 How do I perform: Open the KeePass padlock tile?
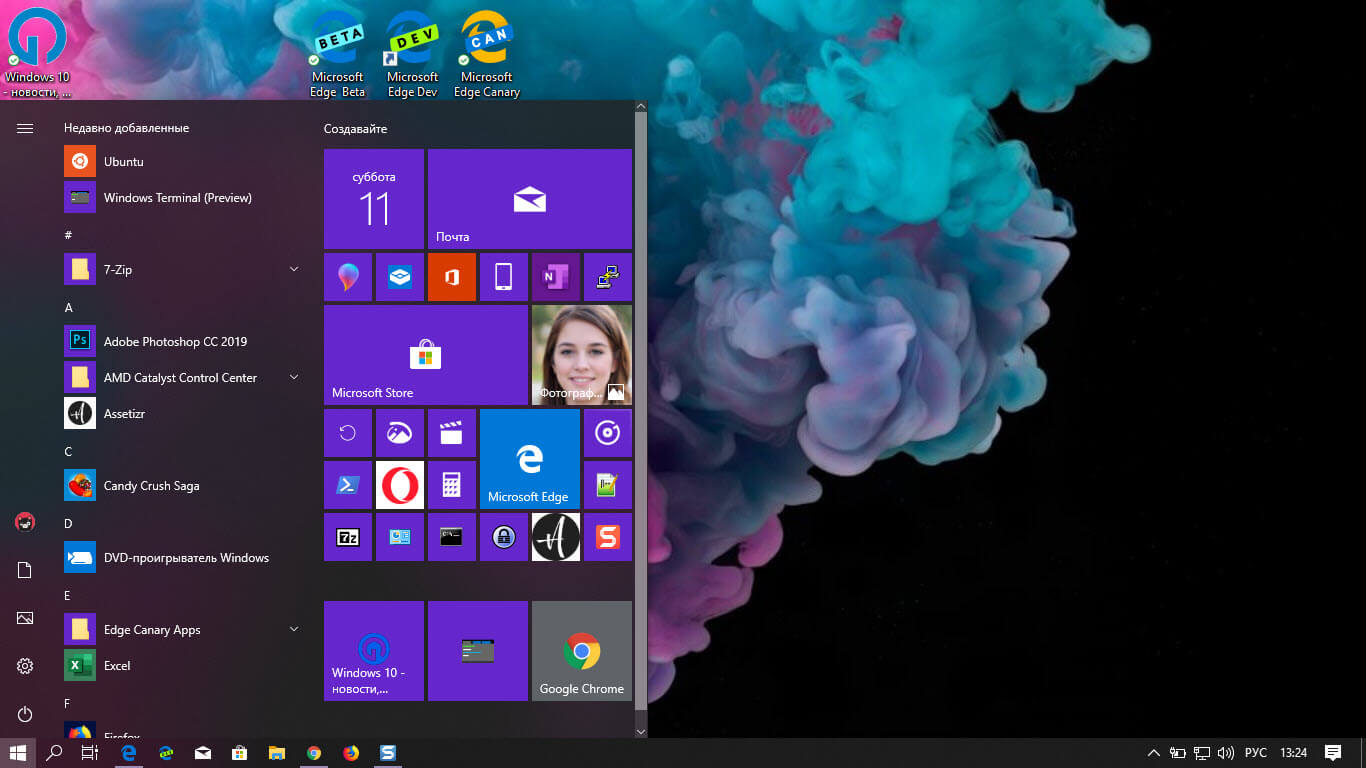click(504, 537)
